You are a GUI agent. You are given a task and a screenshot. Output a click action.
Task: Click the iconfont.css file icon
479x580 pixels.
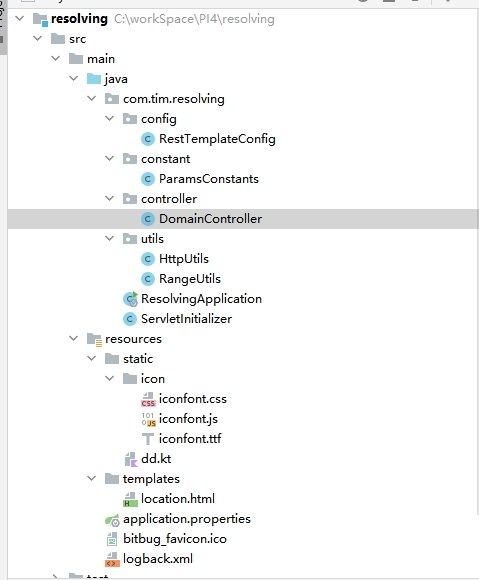click(148, 399)
